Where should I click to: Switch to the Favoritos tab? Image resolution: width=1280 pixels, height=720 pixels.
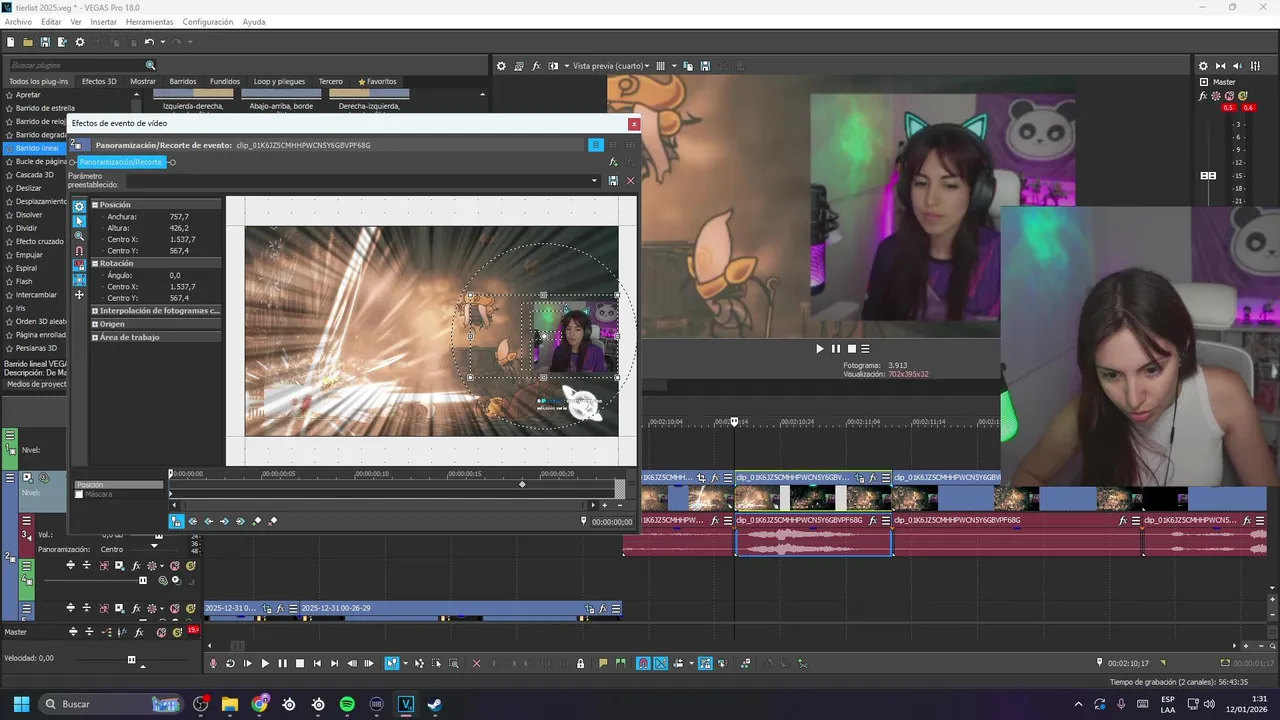pyautogui.click(x=378, y=81)
